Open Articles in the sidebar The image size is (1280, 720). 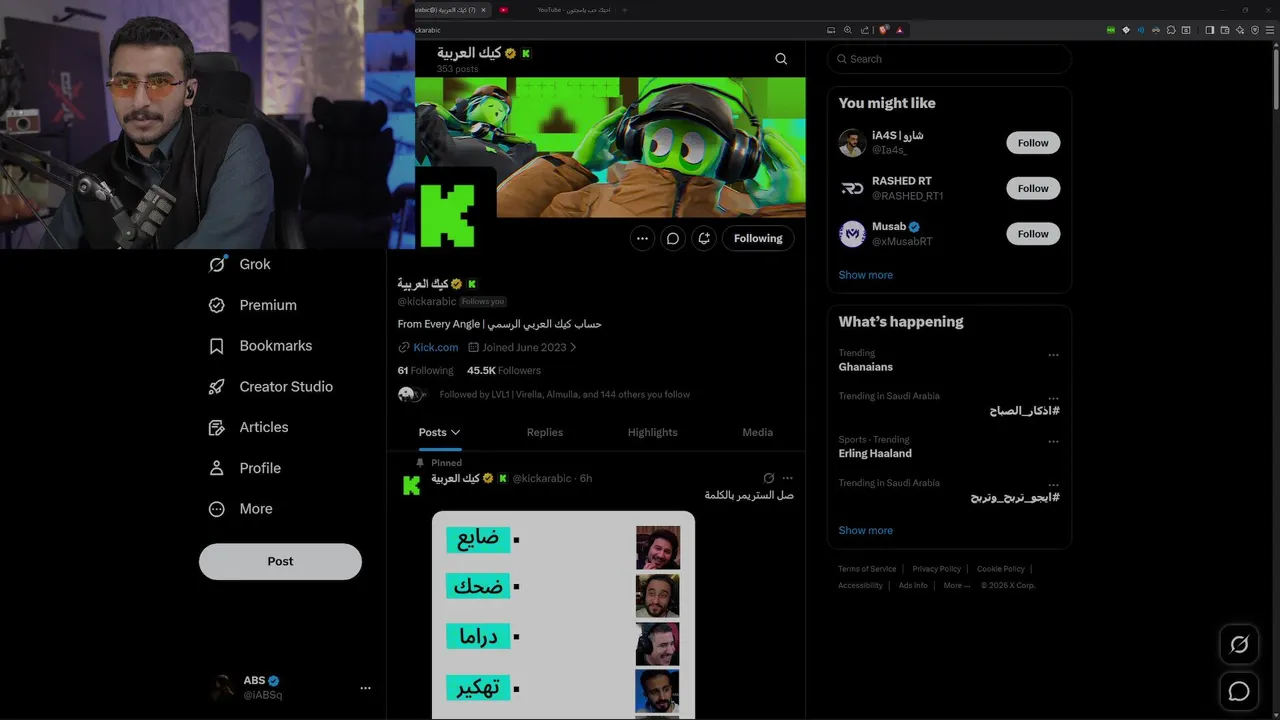(248, 427)
